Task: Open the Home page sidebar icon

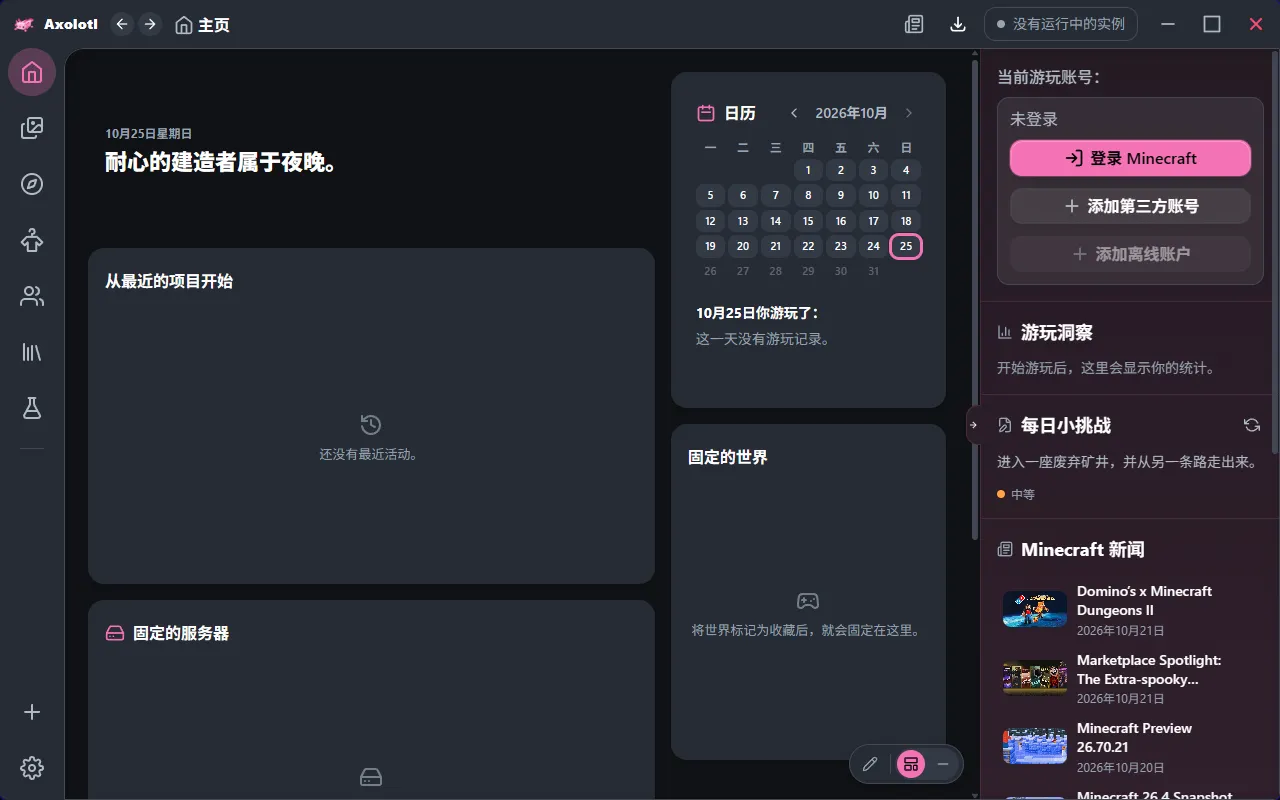Action: click(32, 72)
